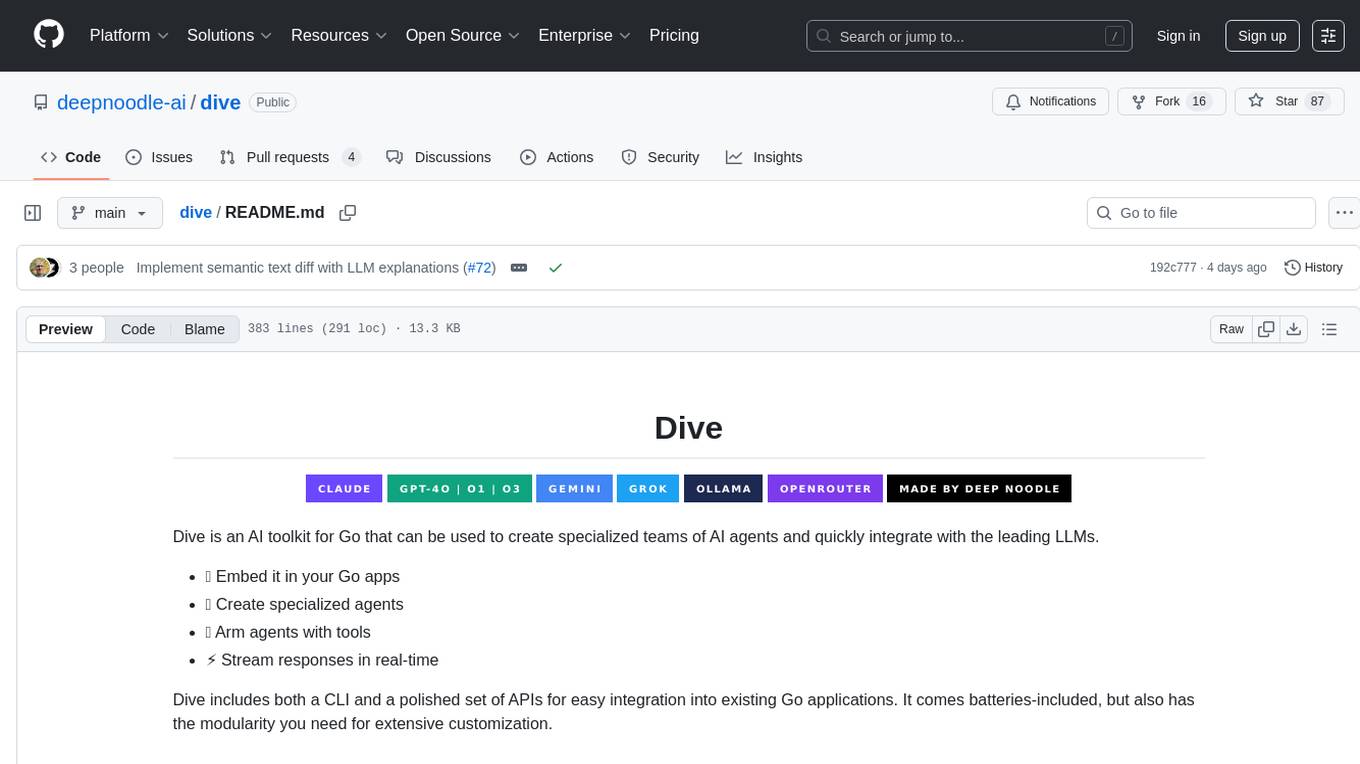Focus the Search or jump to field
The image size is (1360, 764).
coord(969,36)
